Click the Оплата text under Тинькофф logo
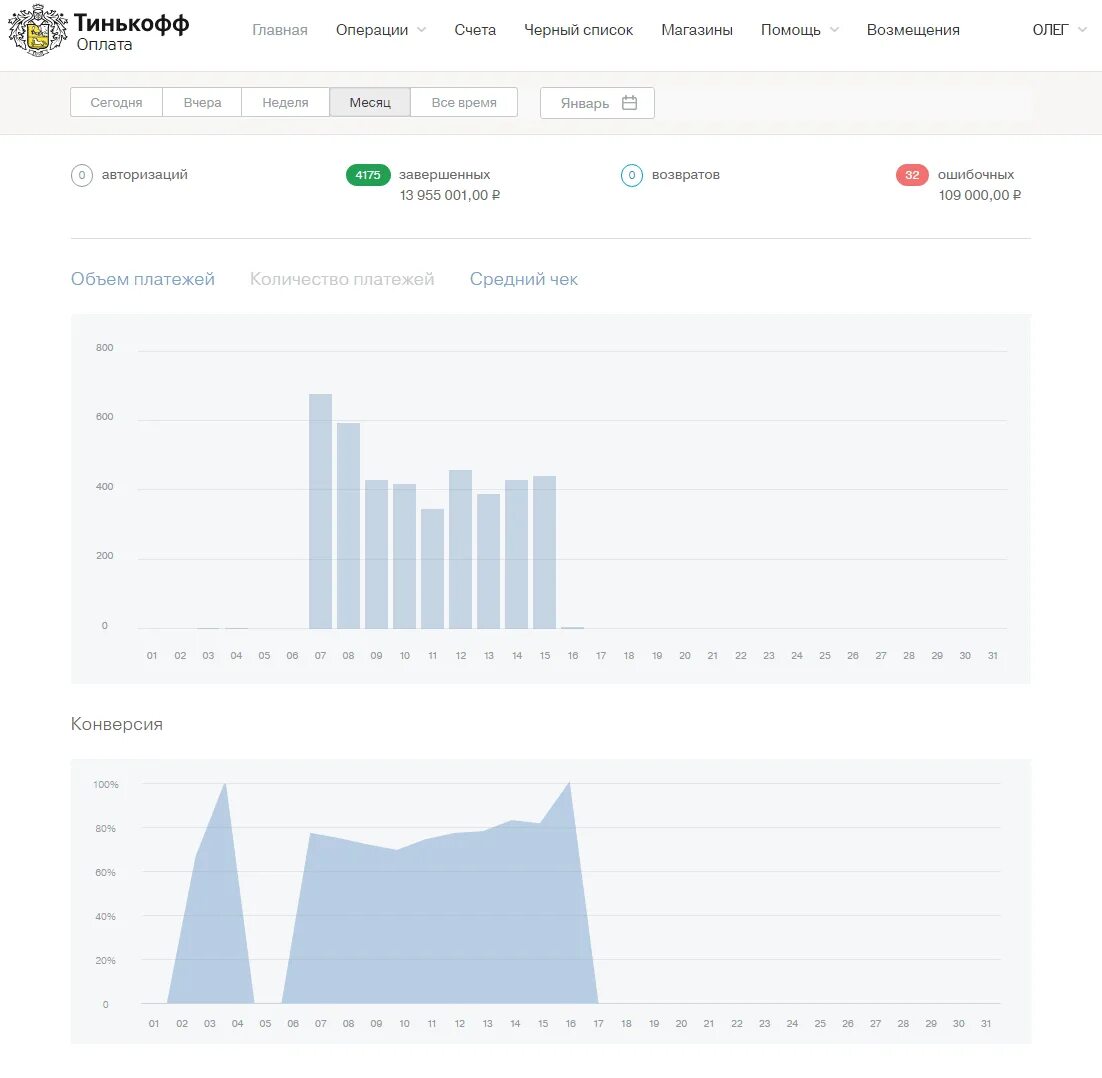 coord(105,44)
